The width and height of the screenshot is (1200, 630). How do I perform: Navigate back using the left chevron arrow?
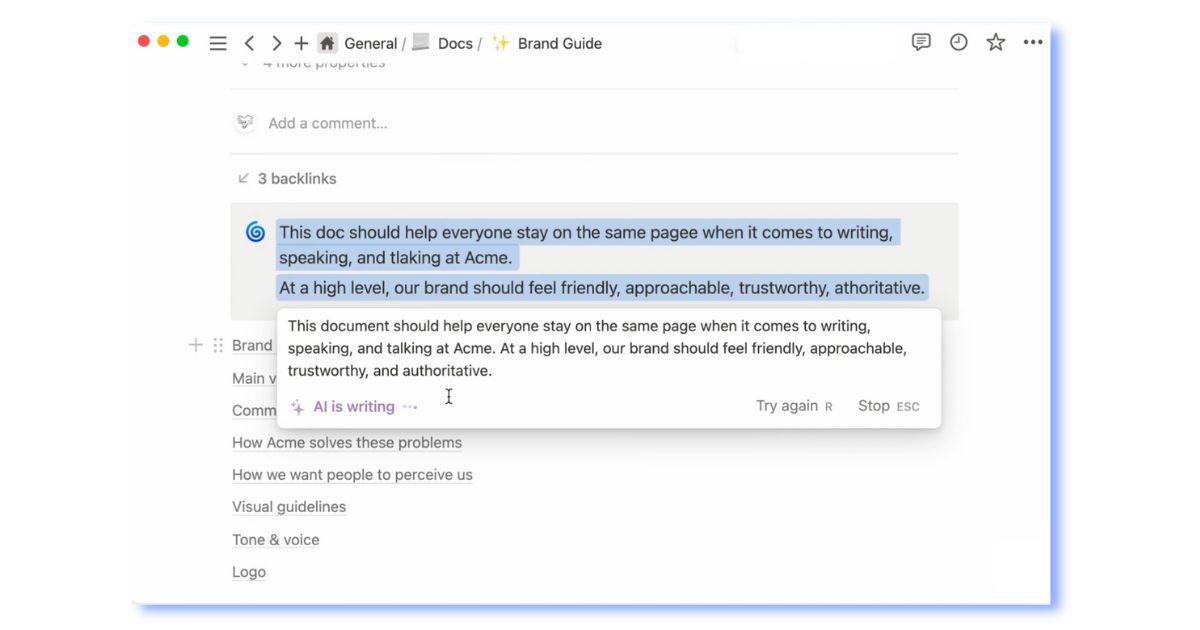[x=249, y=42]
